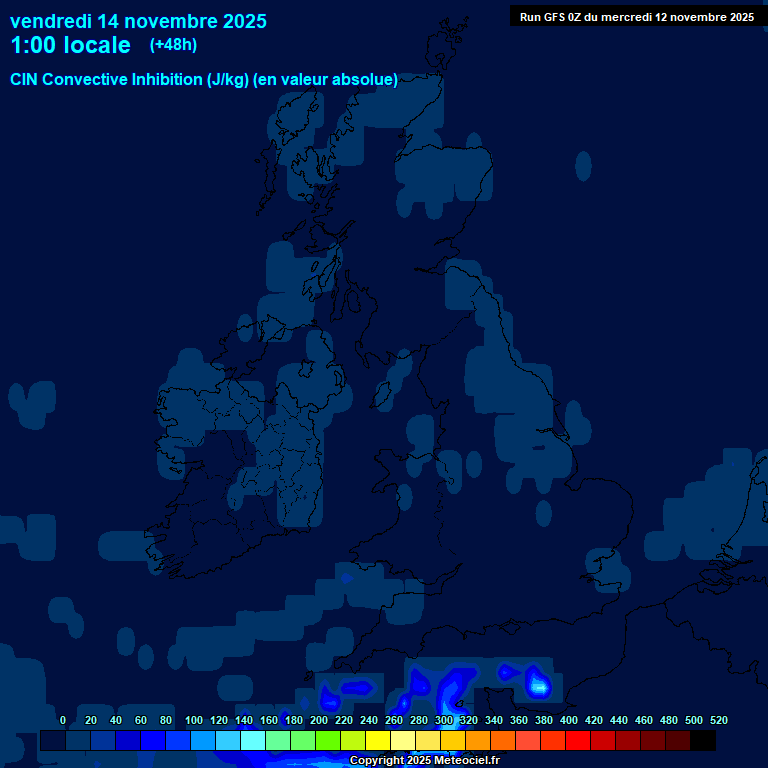Image resolution: width=768 pixels, height=768 pixels.
Task: Select the cyan 140 legend swatch
Action: [x=253, y=741]
